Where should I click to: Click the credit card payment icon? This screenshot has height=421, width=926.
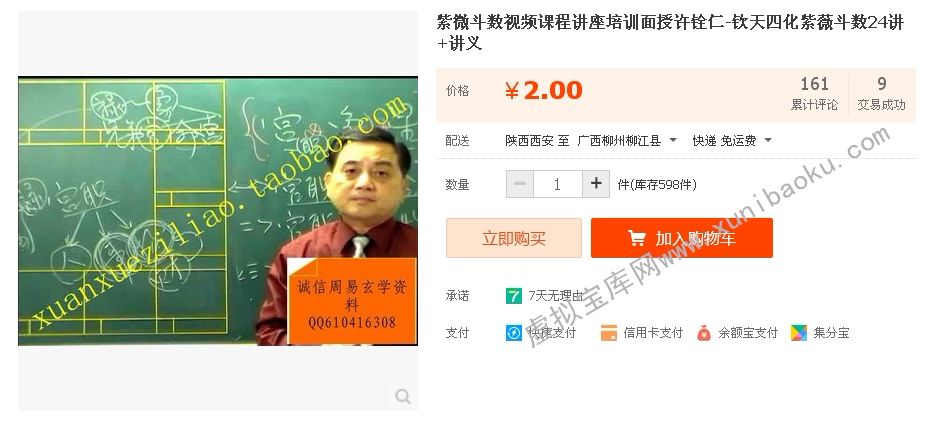coord(608,333)
